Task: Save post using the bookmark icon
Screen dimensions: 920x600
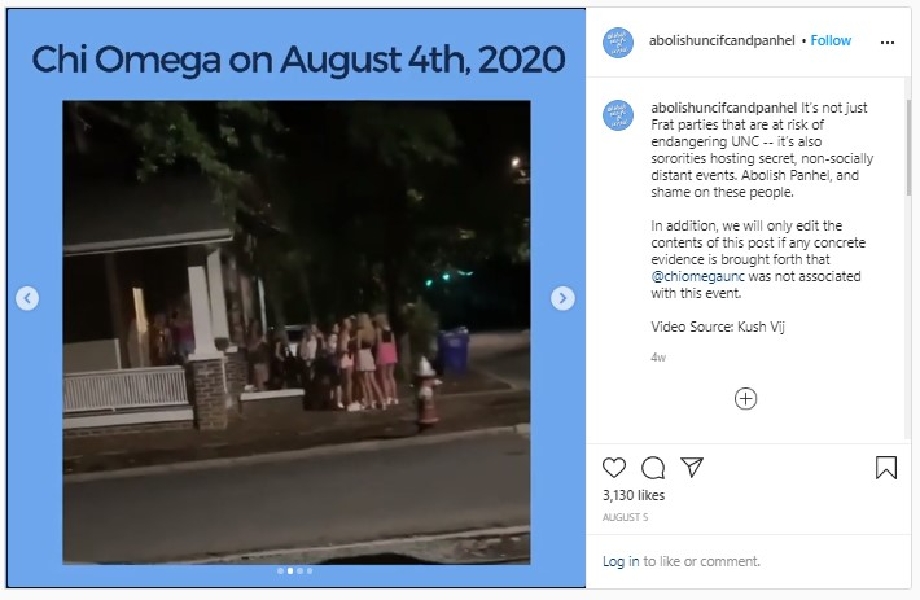Action: pyautogui.click(x=886, y=467)
